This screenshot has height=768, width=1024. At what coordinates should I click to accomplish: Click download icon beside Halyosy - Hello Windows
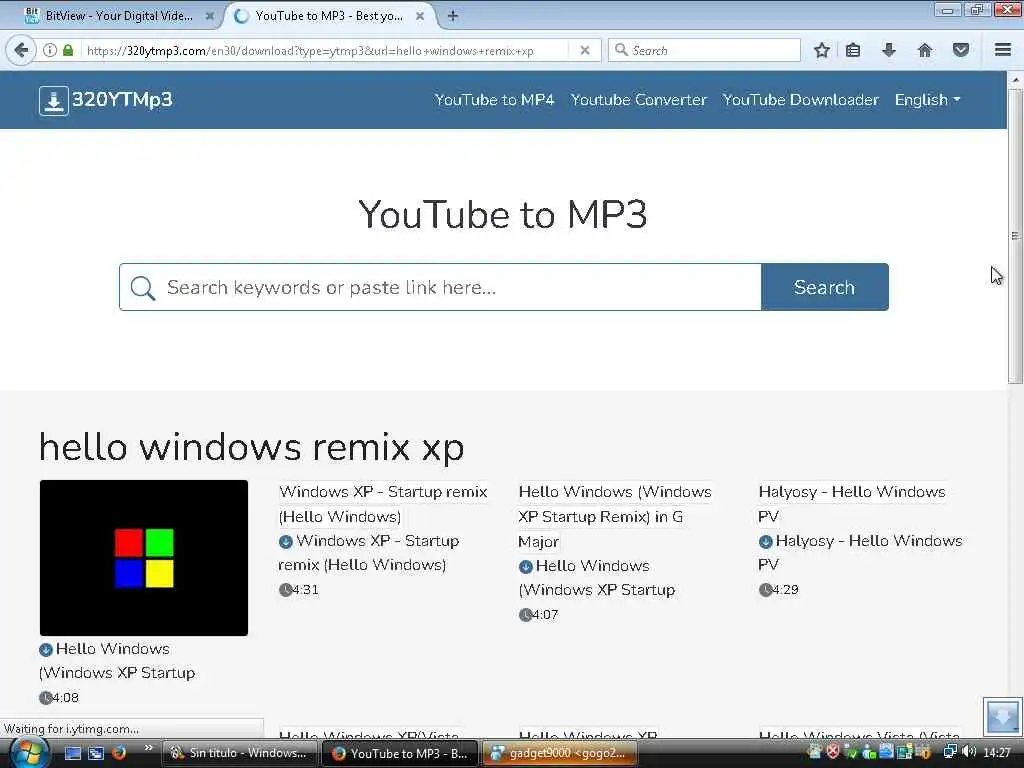(765, 541)
